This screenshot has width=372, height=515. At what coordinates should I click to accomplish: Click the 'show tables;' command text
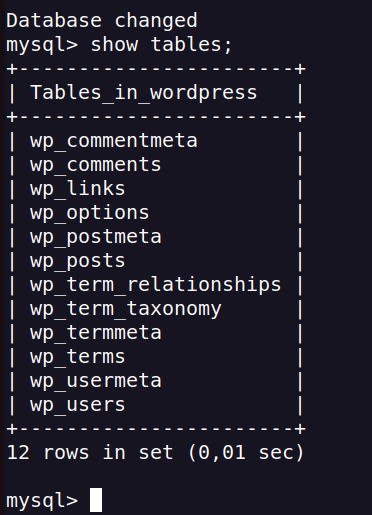[x=161, y=45]
